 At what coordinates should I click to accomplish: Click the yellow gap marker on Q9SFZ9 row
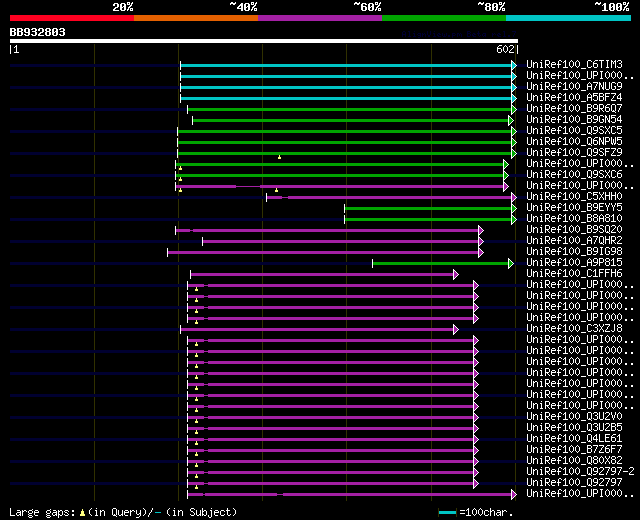point(280,157)
